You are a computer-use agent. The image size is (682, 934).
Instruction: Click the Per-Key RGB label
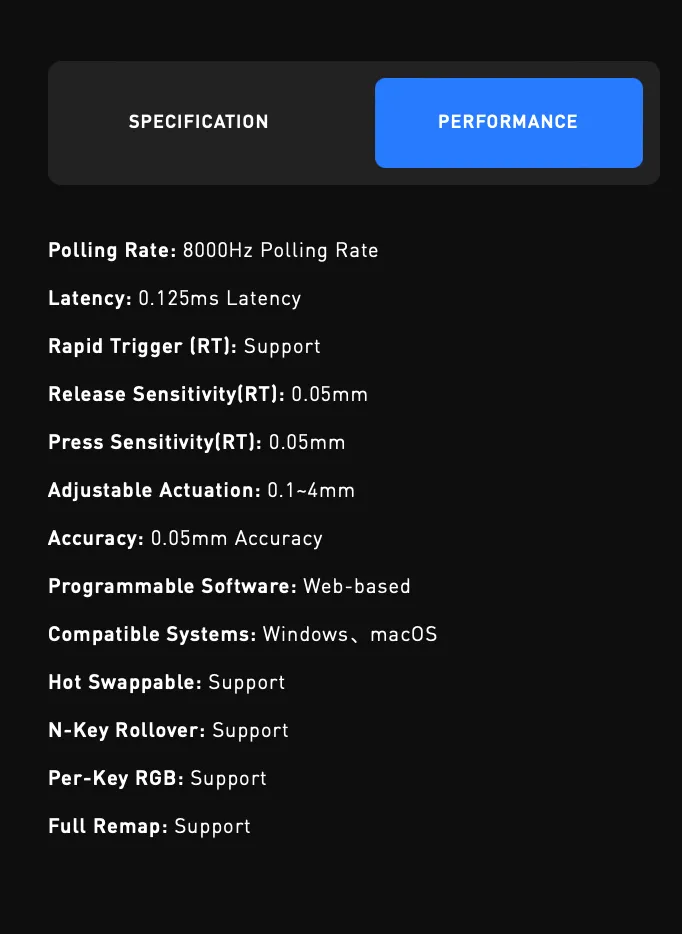tap(116, 778)
